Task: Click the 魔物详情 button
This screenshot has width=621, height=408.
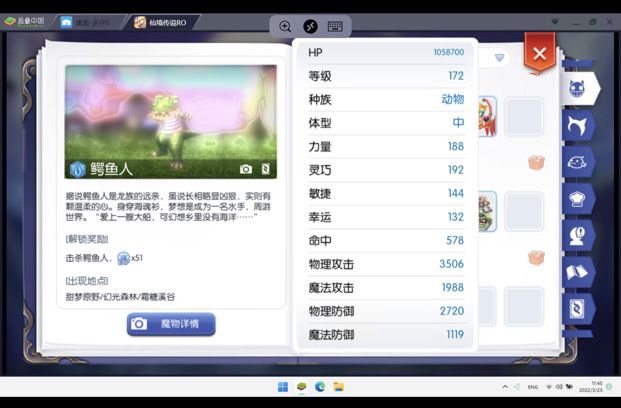Action: tap(171, 324)
